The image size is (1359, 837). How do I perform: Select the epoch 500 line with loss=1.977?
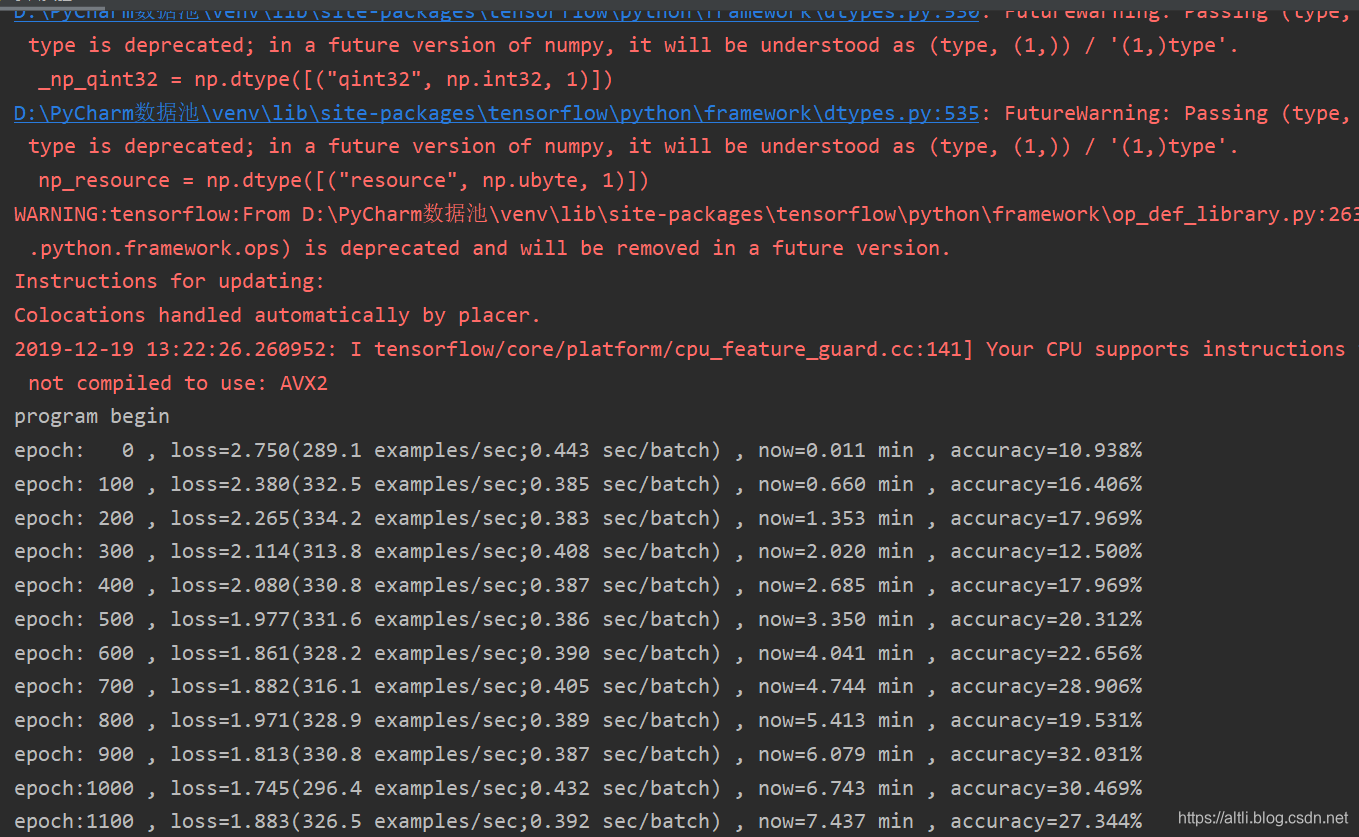(x=578, y=619)
